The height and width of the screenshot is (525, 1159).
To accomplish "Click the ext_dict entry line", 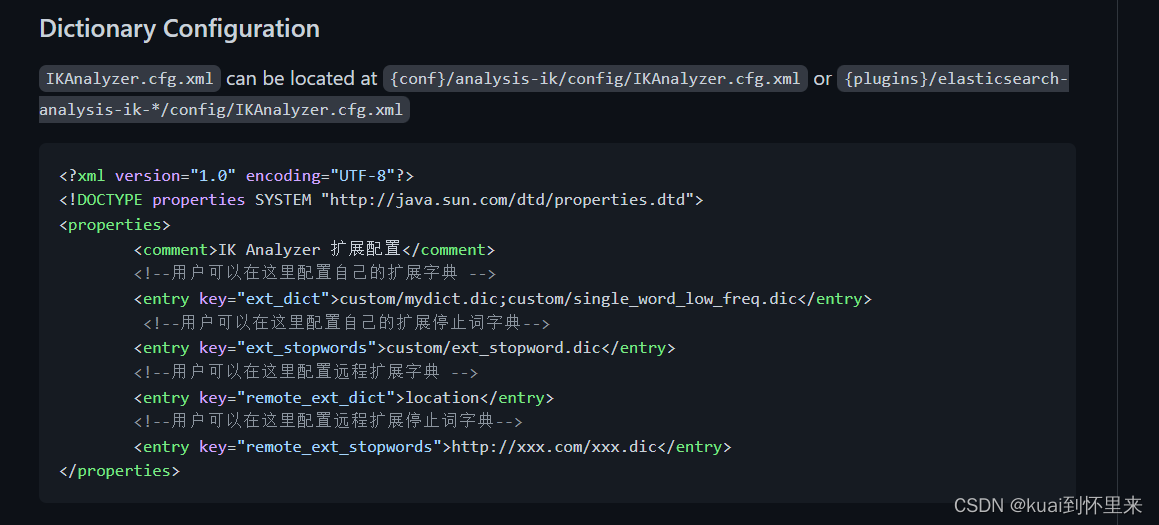I will pos(503,299).
